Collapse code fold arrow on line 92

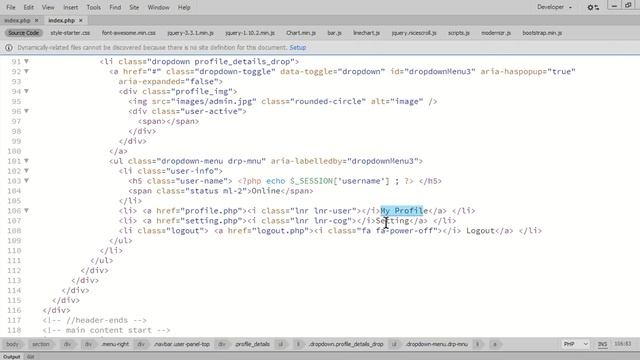point(26,71)
